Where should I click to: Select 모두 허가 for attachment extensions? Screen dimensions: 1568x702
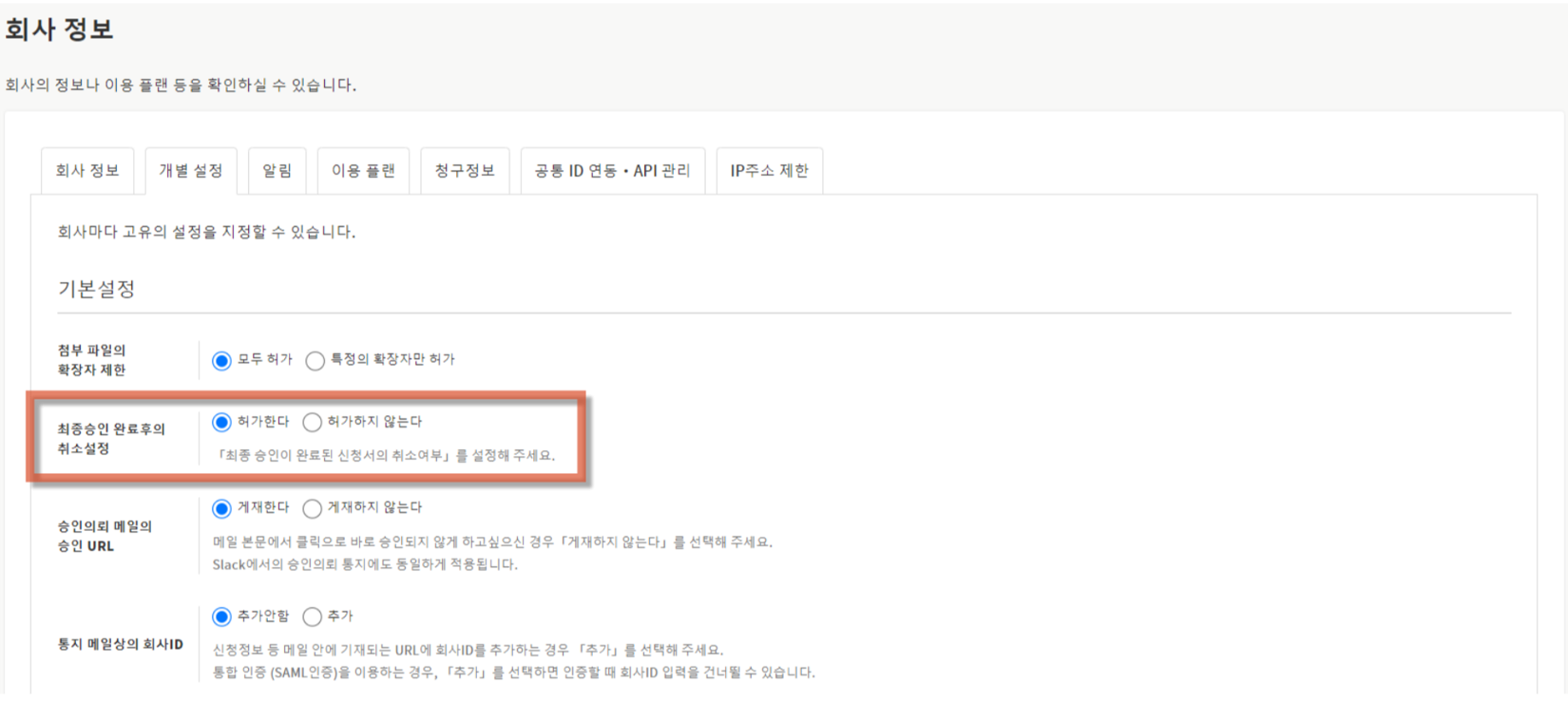221,361
